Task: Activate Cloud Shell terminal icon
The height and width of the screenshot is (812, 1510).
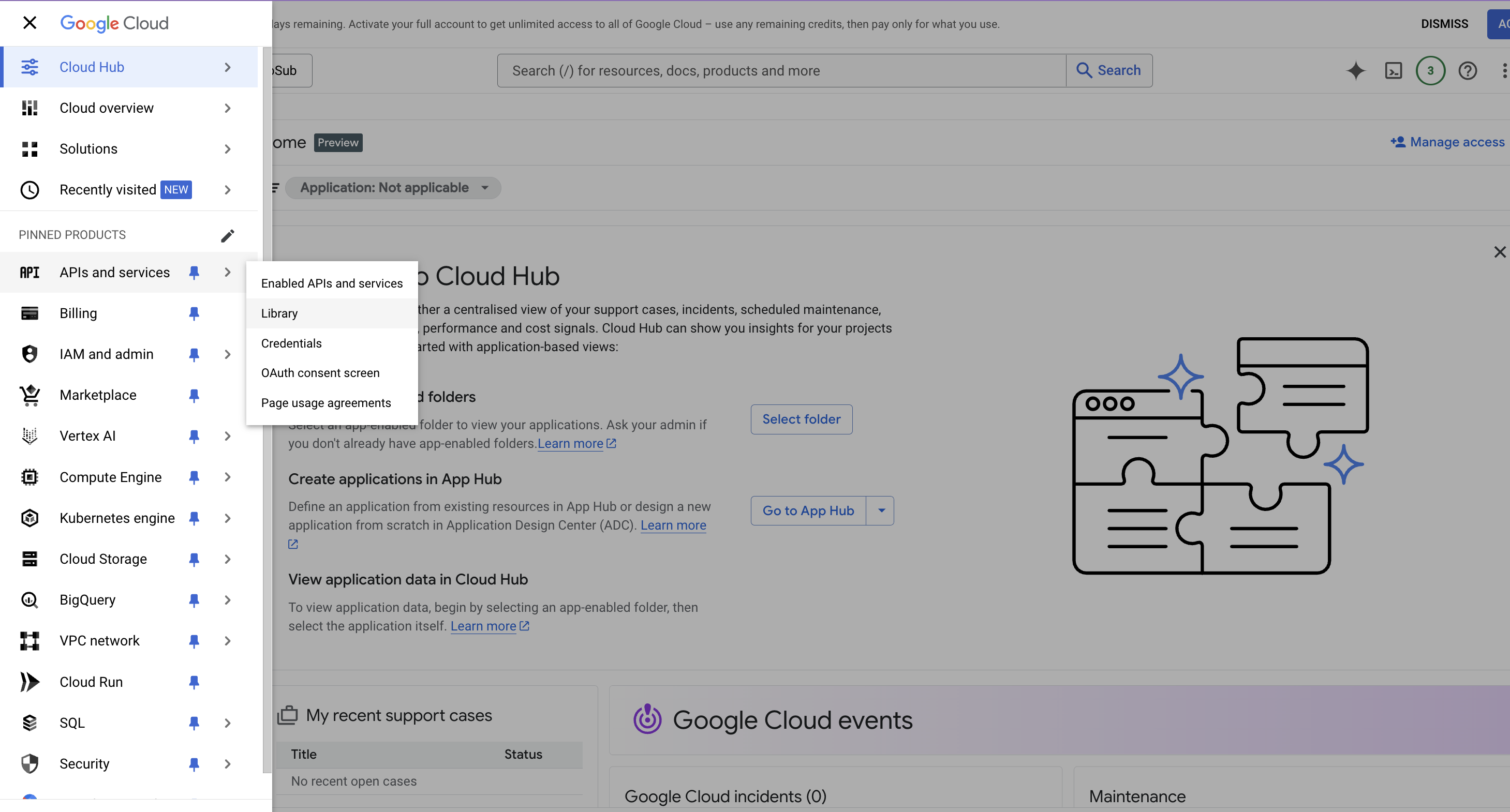Action: pos(1394,70)
